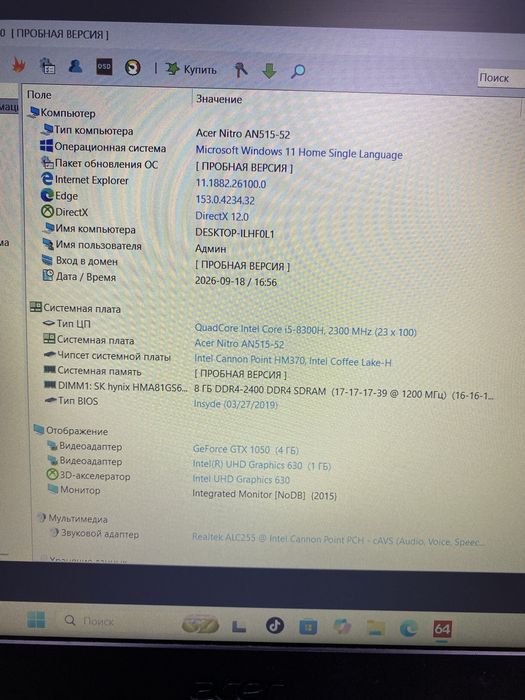Focus the Поиск search field in toolbar

click(501, 78)
